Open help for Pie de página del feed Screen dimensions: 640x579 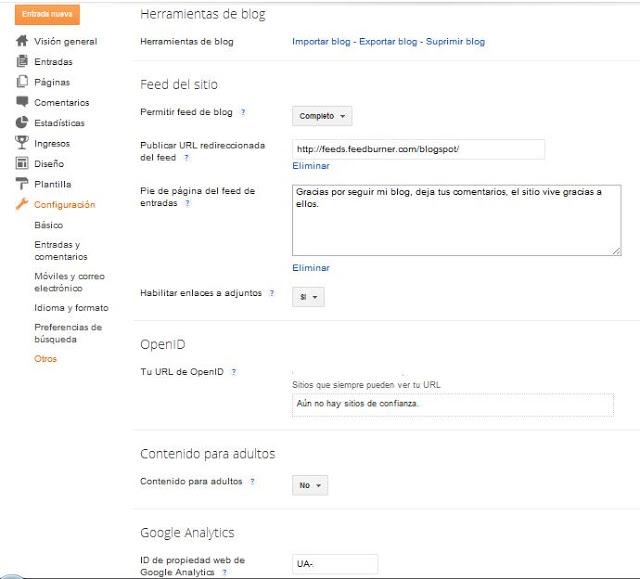tap(188, 203)
